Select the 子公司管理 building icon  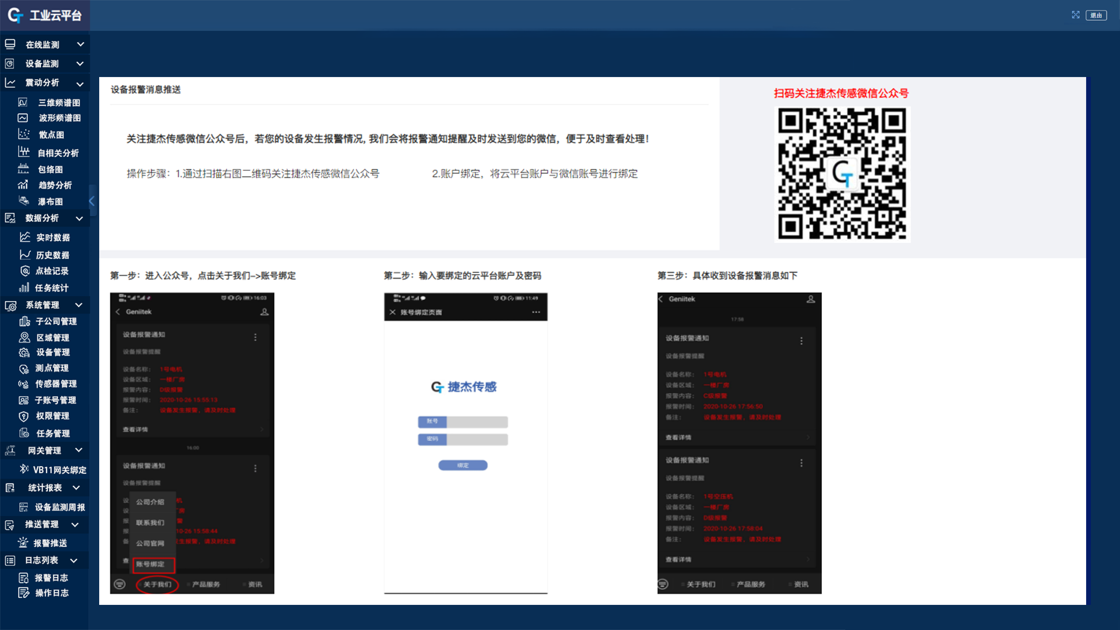point(24,321)
